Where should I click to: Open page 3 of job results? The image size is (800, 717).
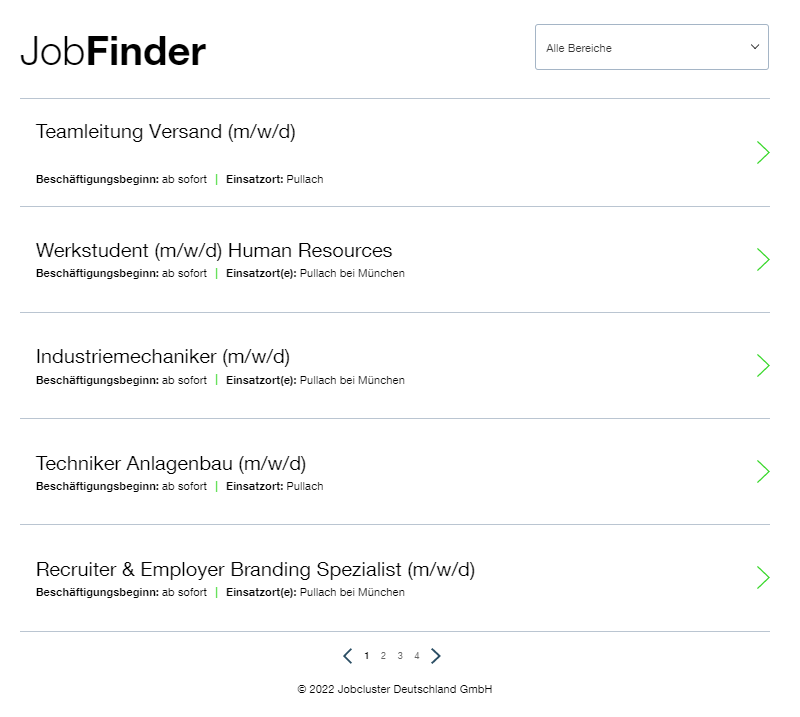pos(400,656)
